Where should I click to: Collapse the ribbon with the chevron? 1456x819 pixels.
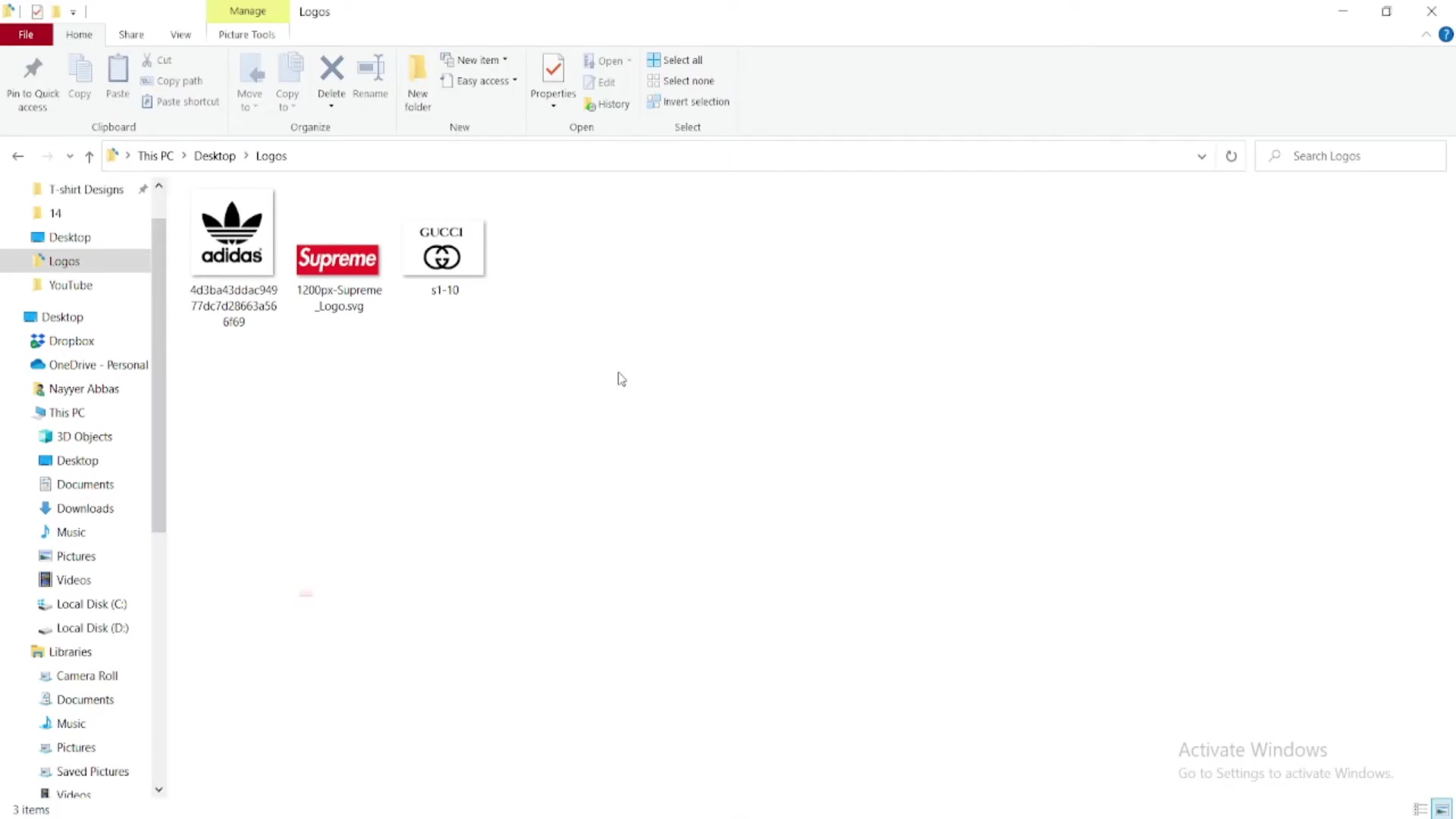[1426, 34]
